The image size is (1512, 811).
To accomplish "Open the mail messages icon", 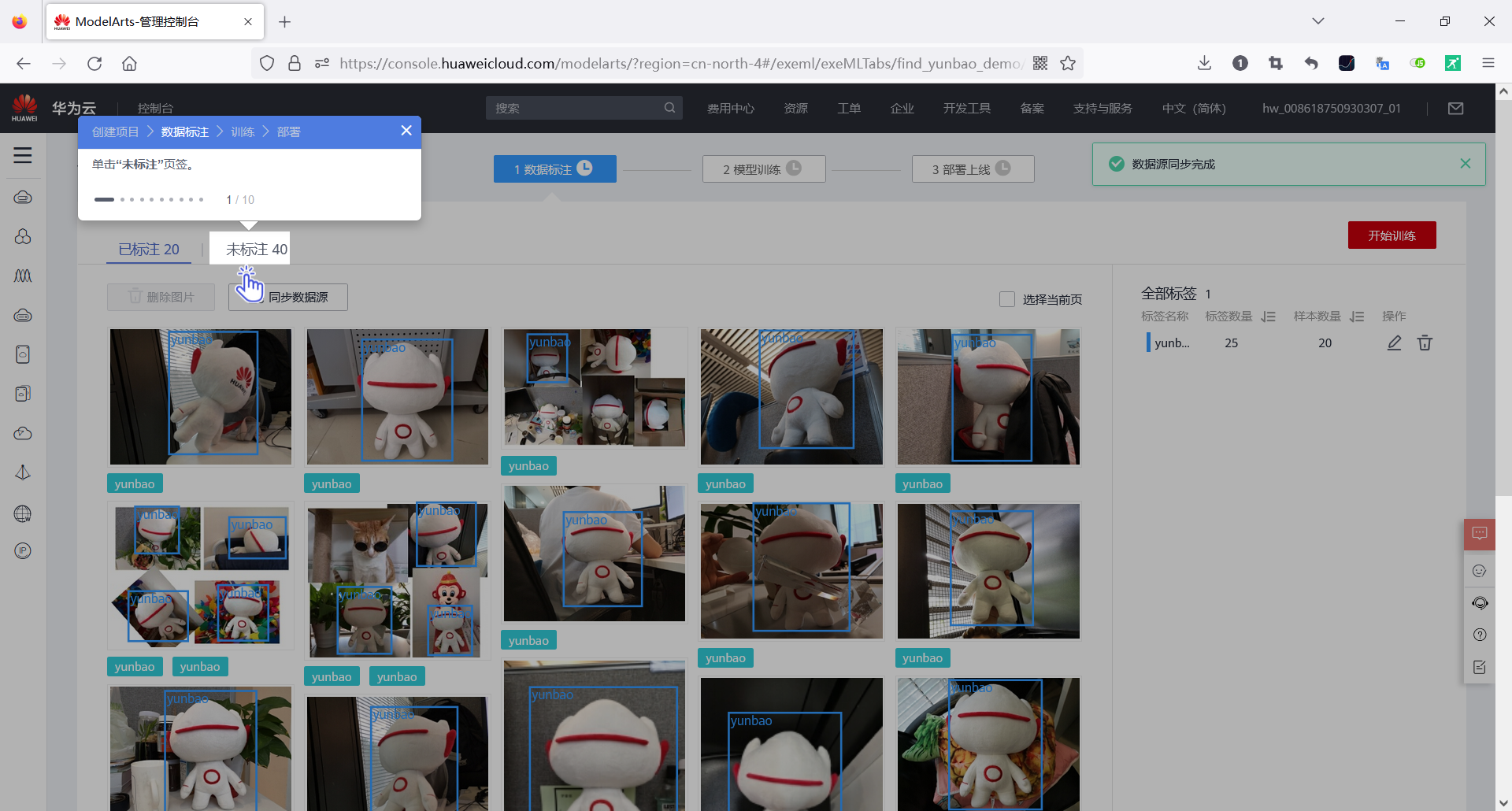I will click(x=1455, y=108).
